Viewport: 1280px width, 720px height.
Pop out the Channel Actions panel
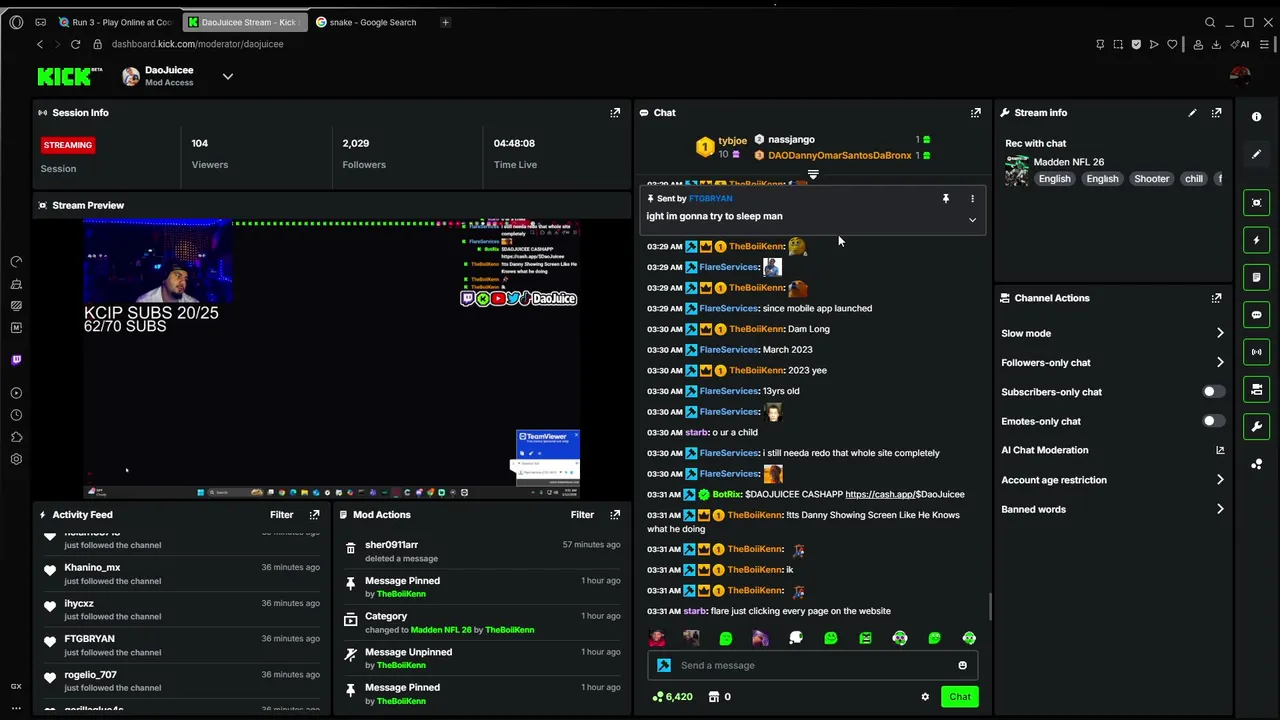pyautogui.click(x=1216, y=298)
